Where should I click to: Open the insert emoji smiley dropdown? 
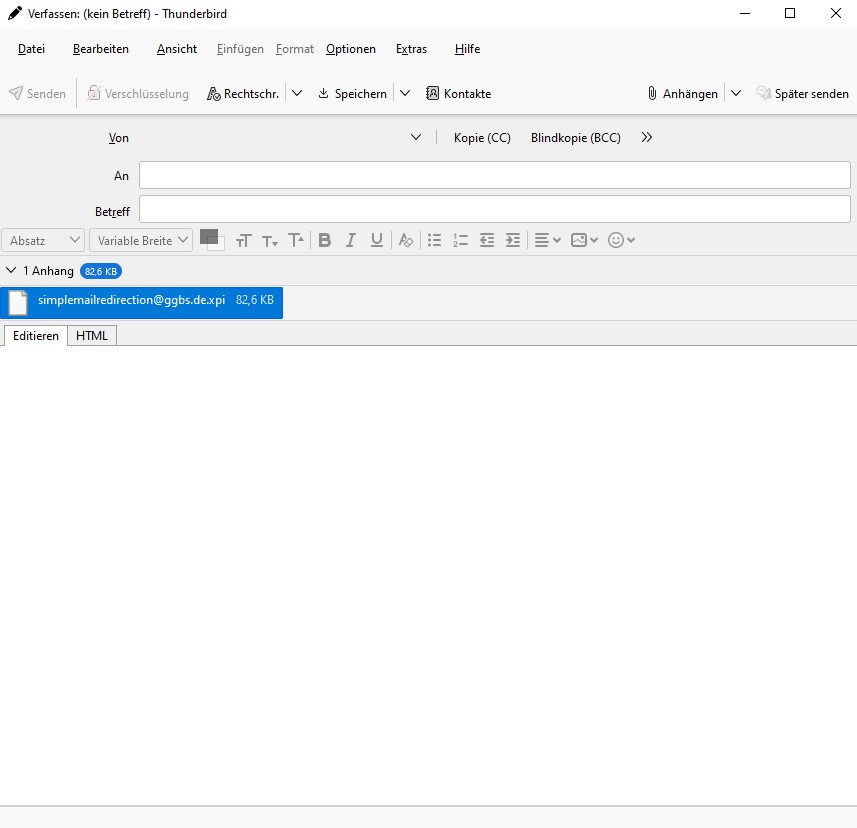[x=622, y=240]
